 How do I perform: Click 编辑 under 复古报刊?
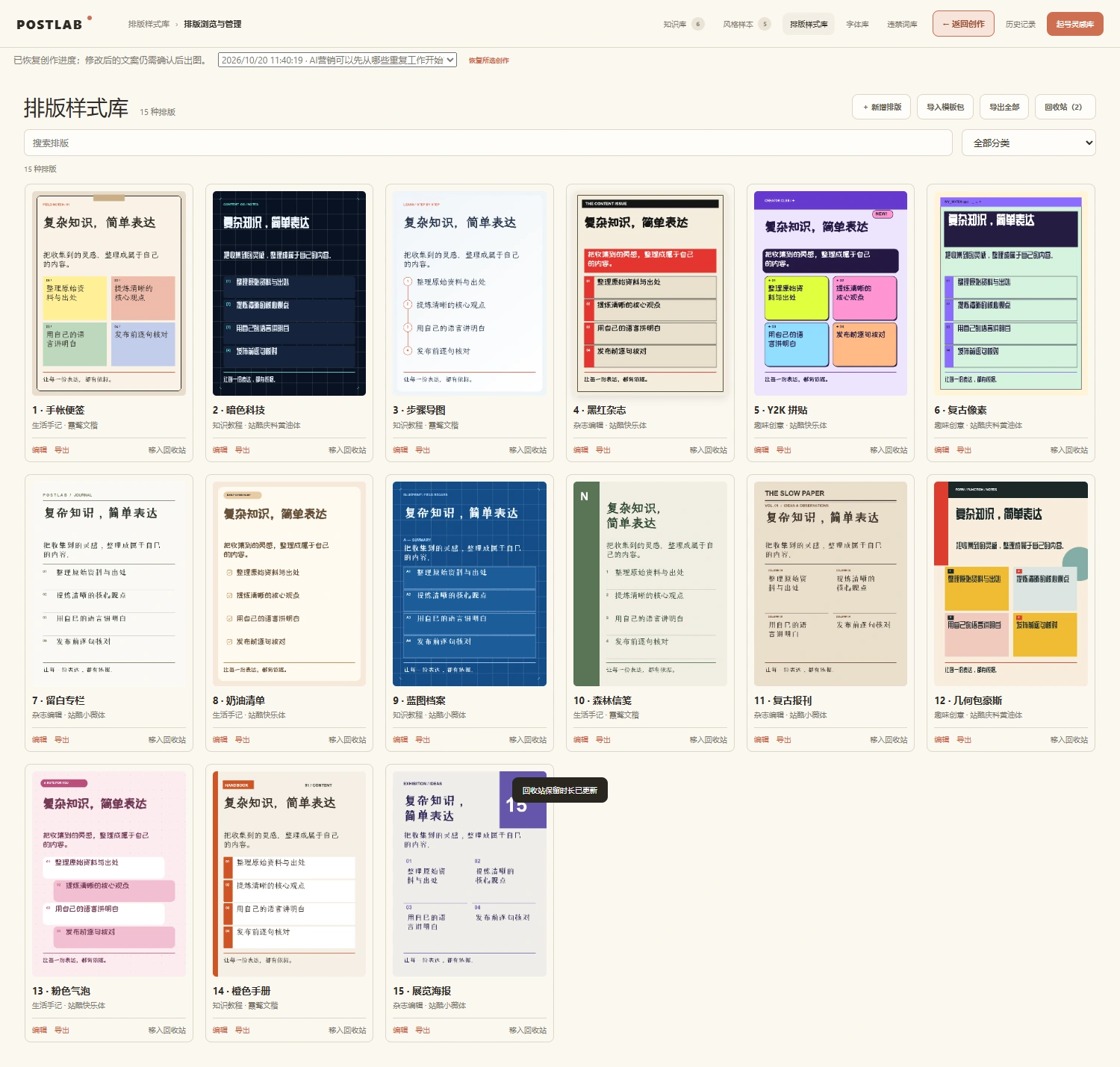coord(762,740)
